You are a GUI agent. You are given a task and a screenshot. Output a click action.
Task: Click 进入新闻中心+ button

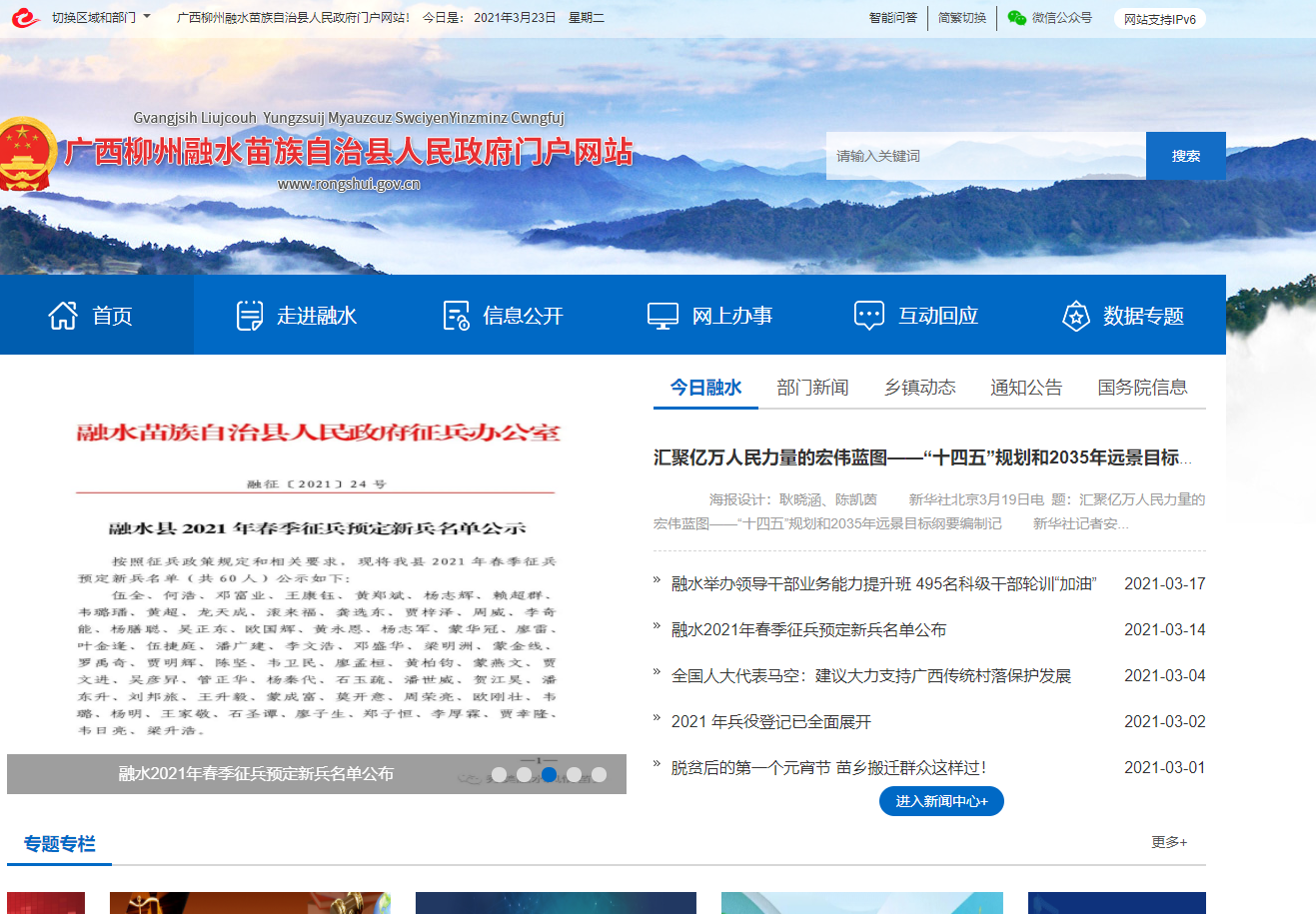tap(941, 801)
